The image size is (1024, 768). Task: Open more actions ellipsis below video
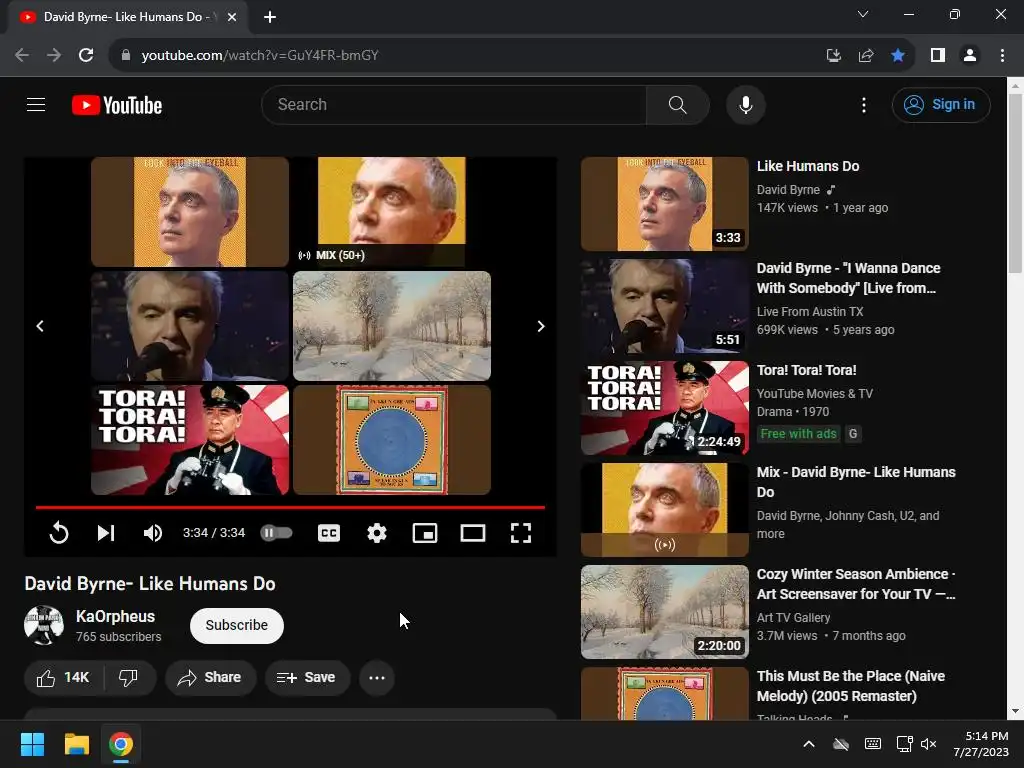click(377, 678)
